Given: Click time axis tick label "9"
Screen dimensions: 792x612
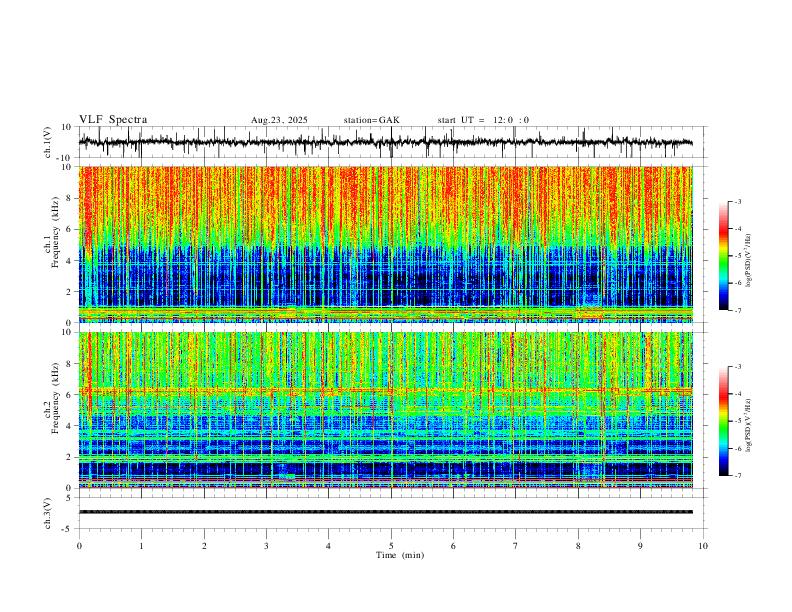Looking at the screenshot, I should click(x=640, y=546).
